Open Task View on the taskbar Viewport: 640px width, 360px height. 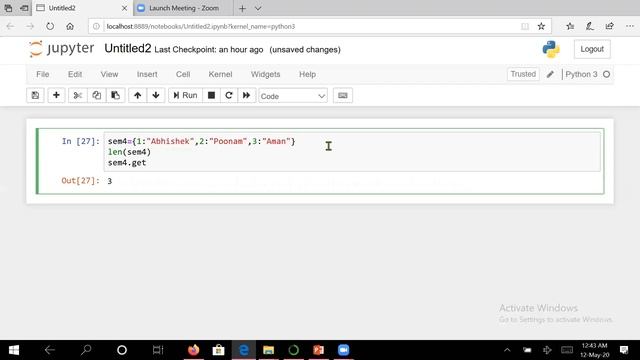click(x=158, y=350)
